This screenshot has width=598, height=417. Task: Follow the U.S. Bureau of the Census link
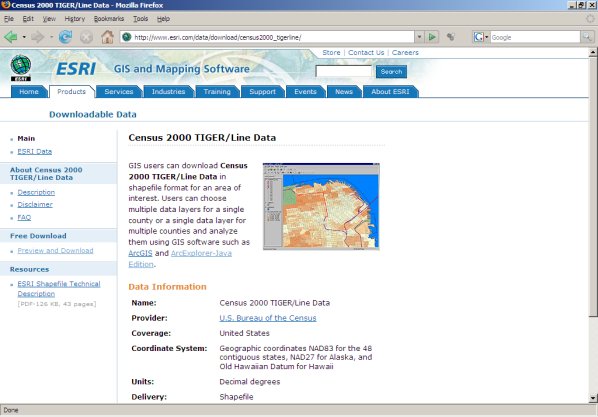(x=268, y=318)
